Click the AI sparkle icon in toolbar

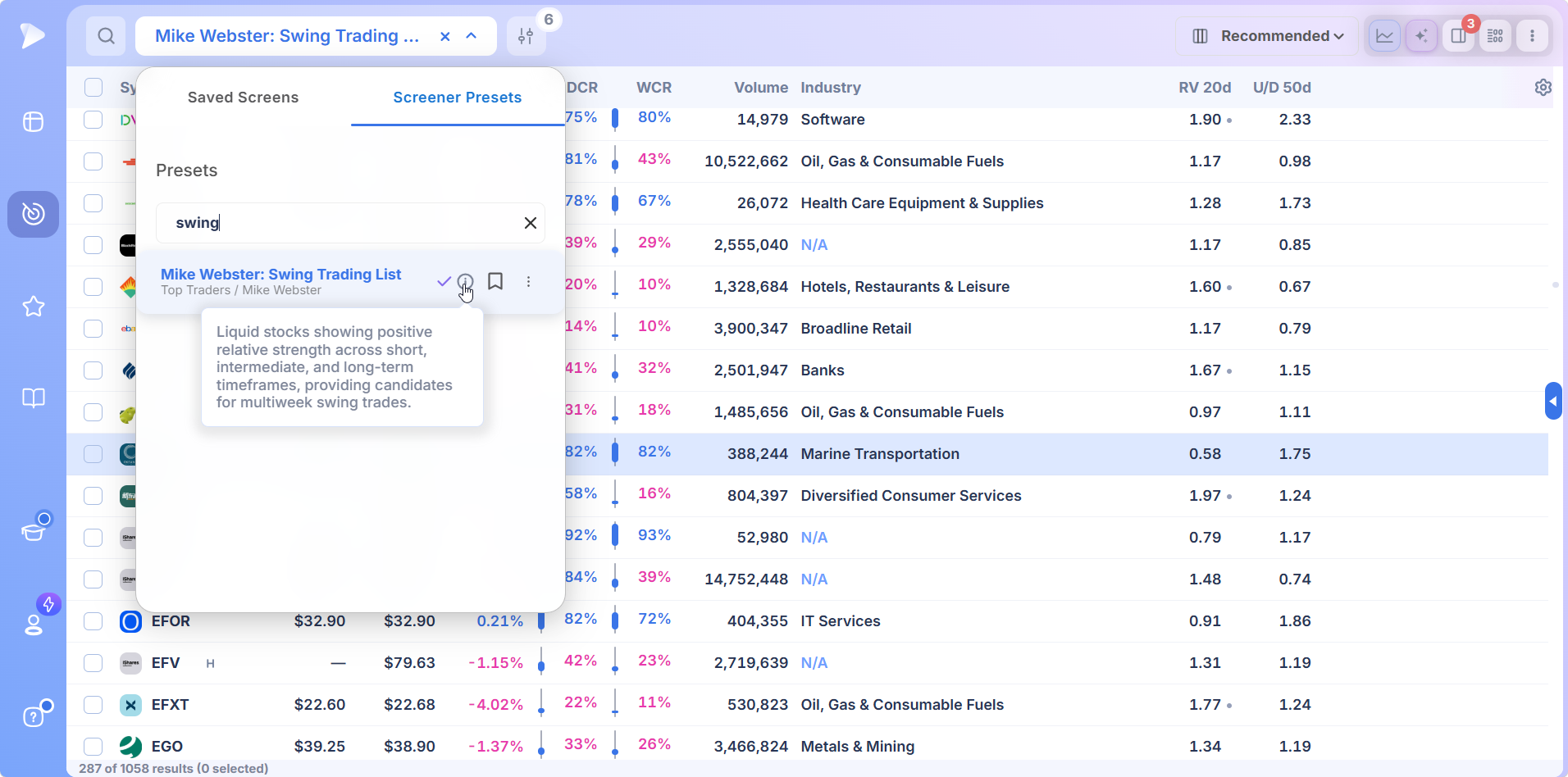(x=1421, y=36)
